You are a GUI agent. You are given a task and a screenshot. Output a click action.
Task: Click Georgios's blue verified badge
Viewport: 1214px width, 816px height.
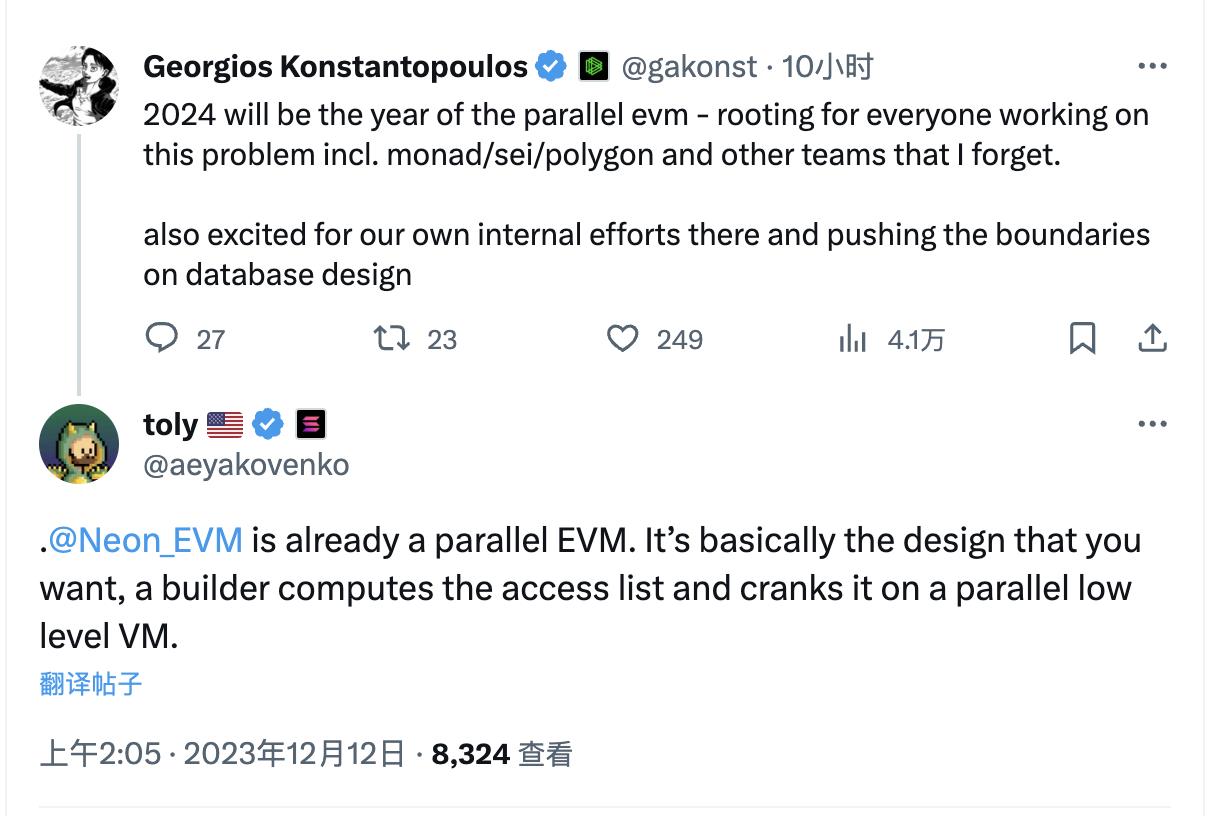click(551, 67)
